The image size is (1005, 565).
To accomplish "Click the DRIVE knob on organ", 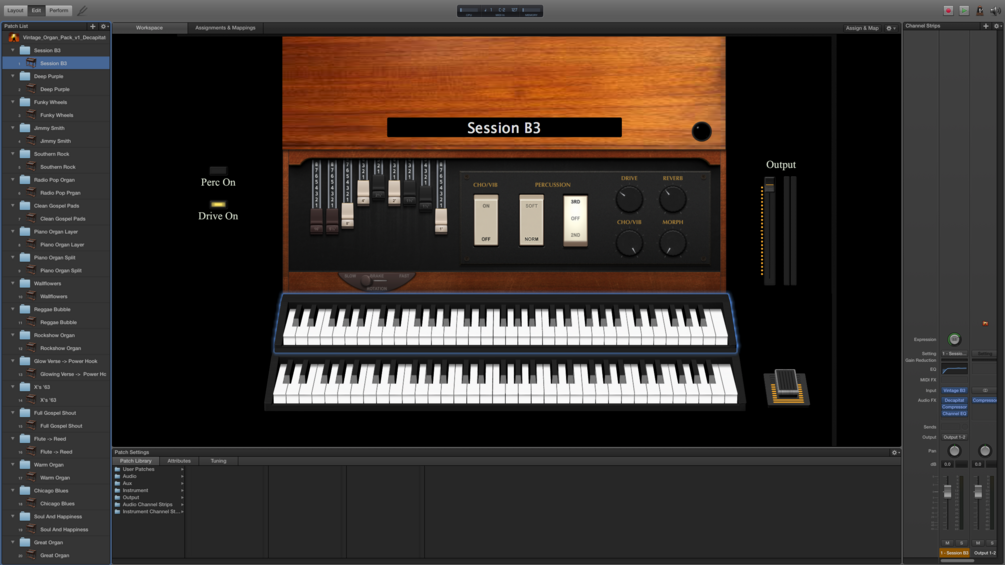I will (x=629, y=199).
